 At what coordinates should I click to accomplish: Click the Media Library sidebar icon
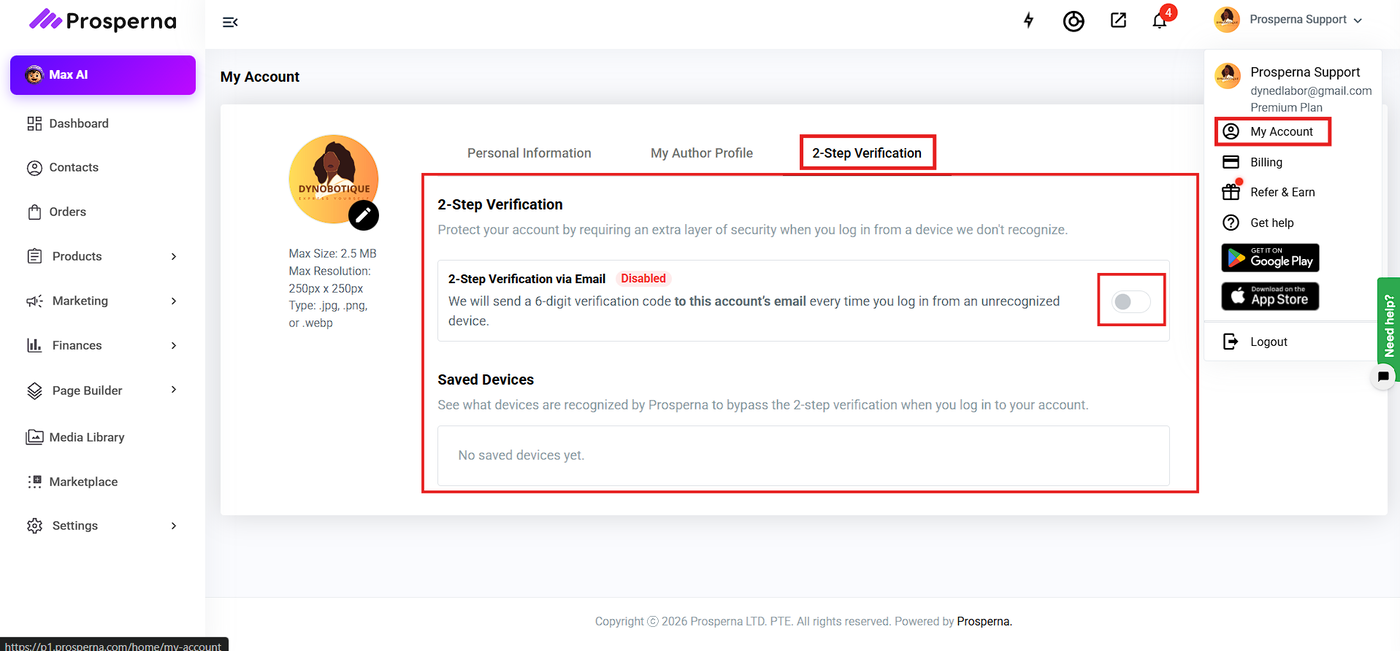[34, 437]
